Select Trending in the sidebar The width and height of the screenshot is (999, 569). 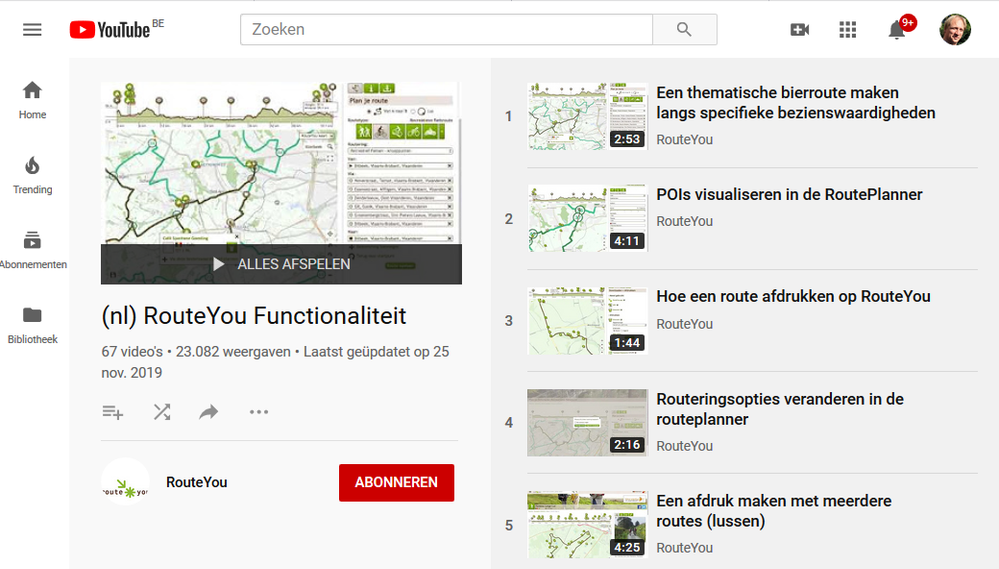pyautogui.click(x=32, y=175)
